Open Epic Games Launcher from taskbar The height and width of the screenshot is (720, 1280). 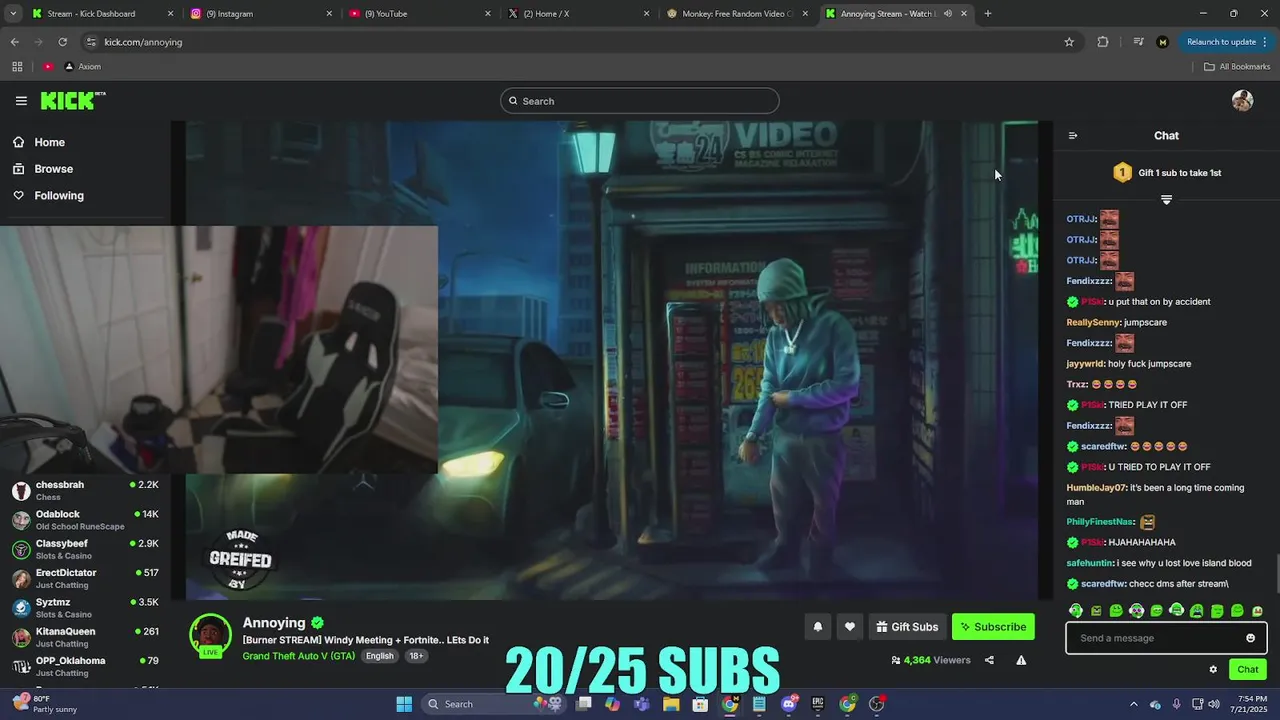(x=817, y=704)
